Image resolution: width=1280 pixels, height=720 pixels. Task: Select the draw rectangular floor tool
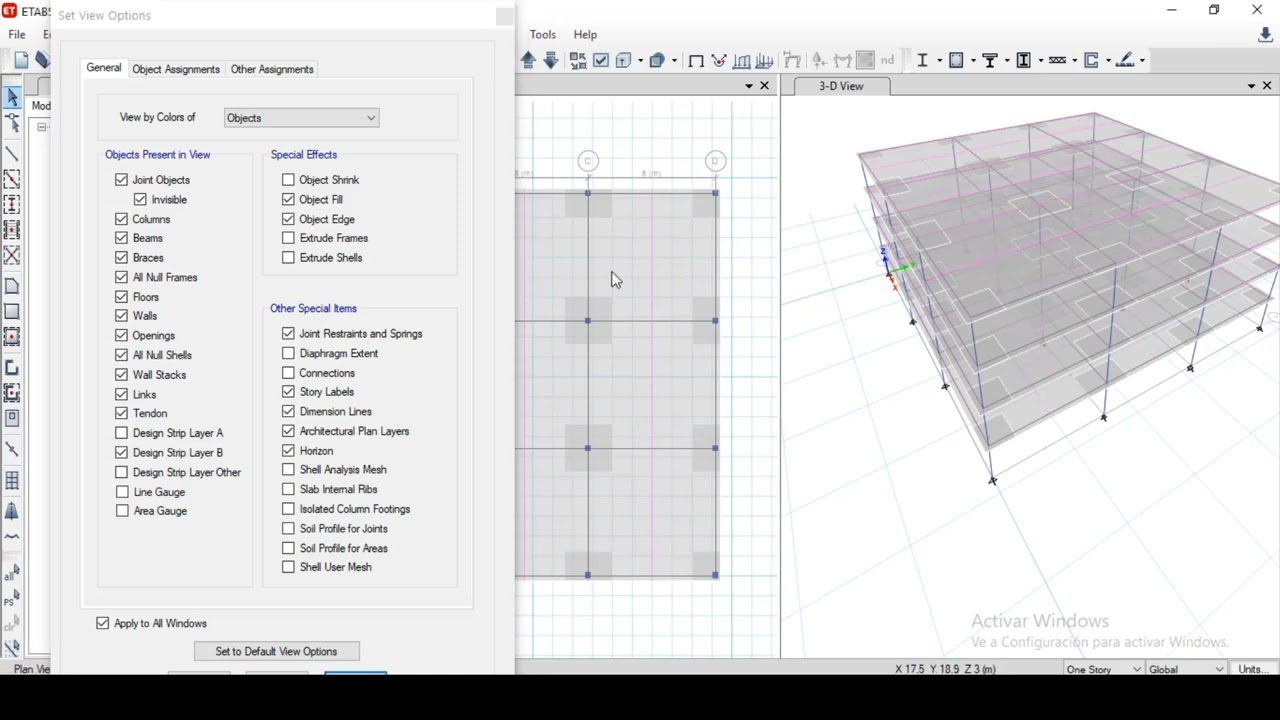click(12, 312)
